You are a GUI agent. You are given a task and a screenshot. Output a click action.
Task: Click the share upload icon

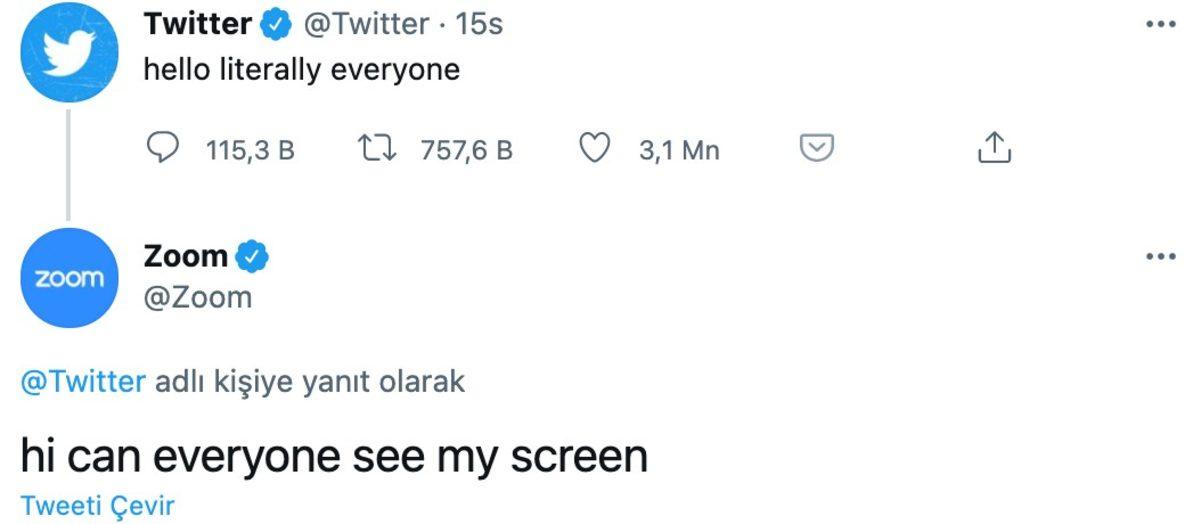pyautogui.click(x=993, y=148)
